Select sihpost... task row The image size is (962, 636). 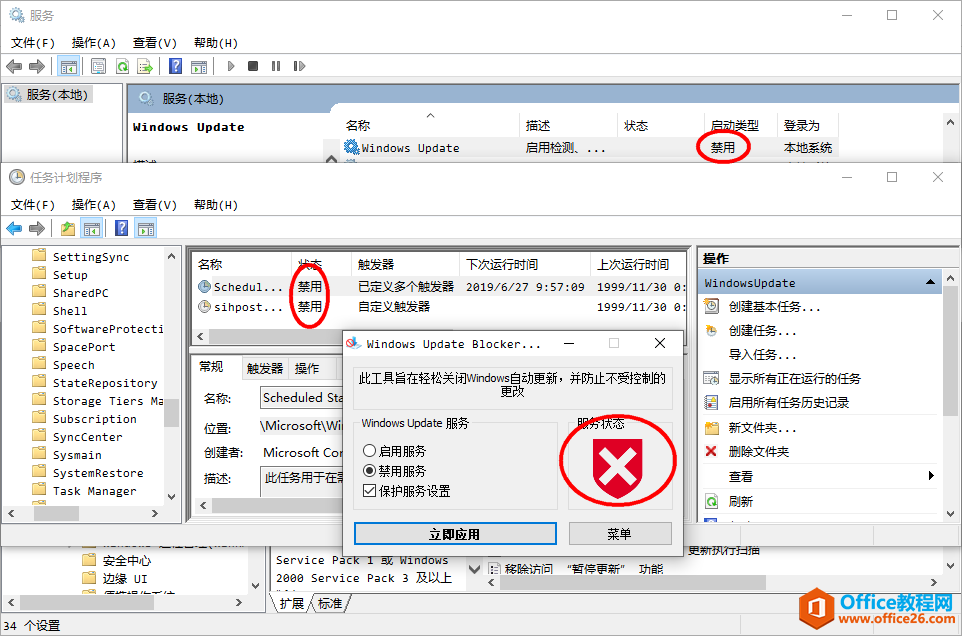(439, 307)
